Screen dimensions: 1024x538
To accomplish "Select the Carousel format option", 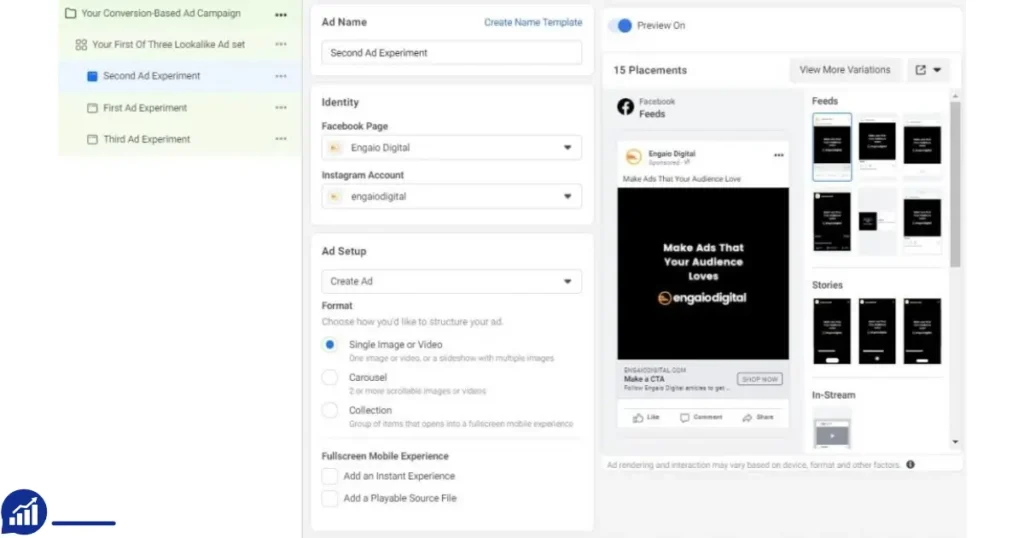I will (x=330, y=377).
